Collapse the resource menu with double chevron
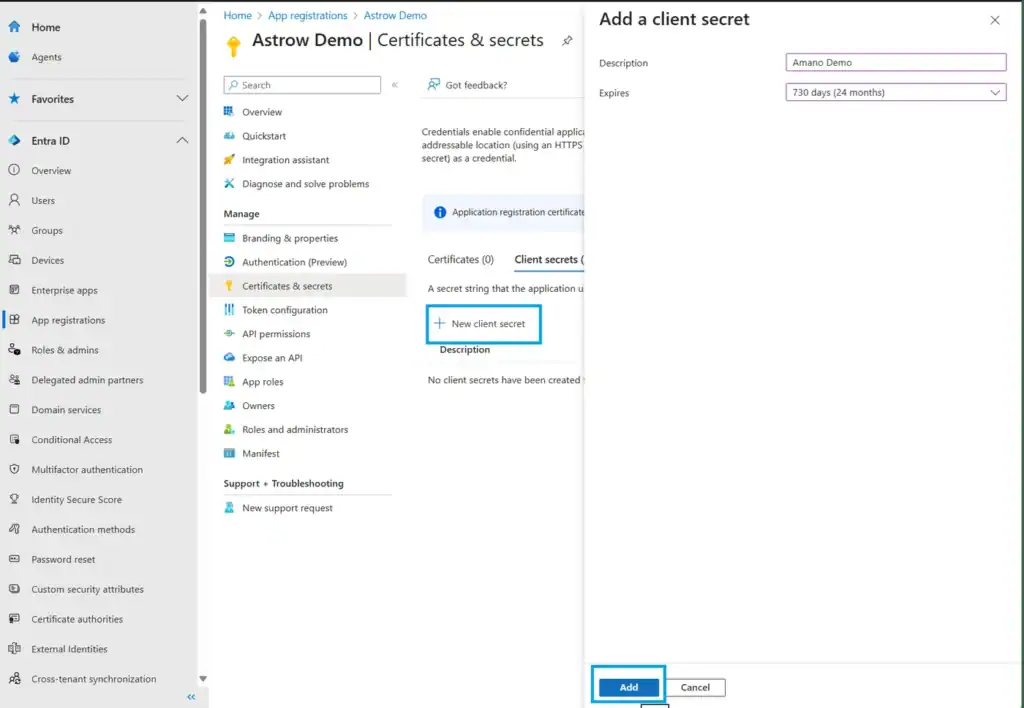This screenshot has height=708, width=1024. click(x=394, y=85)
